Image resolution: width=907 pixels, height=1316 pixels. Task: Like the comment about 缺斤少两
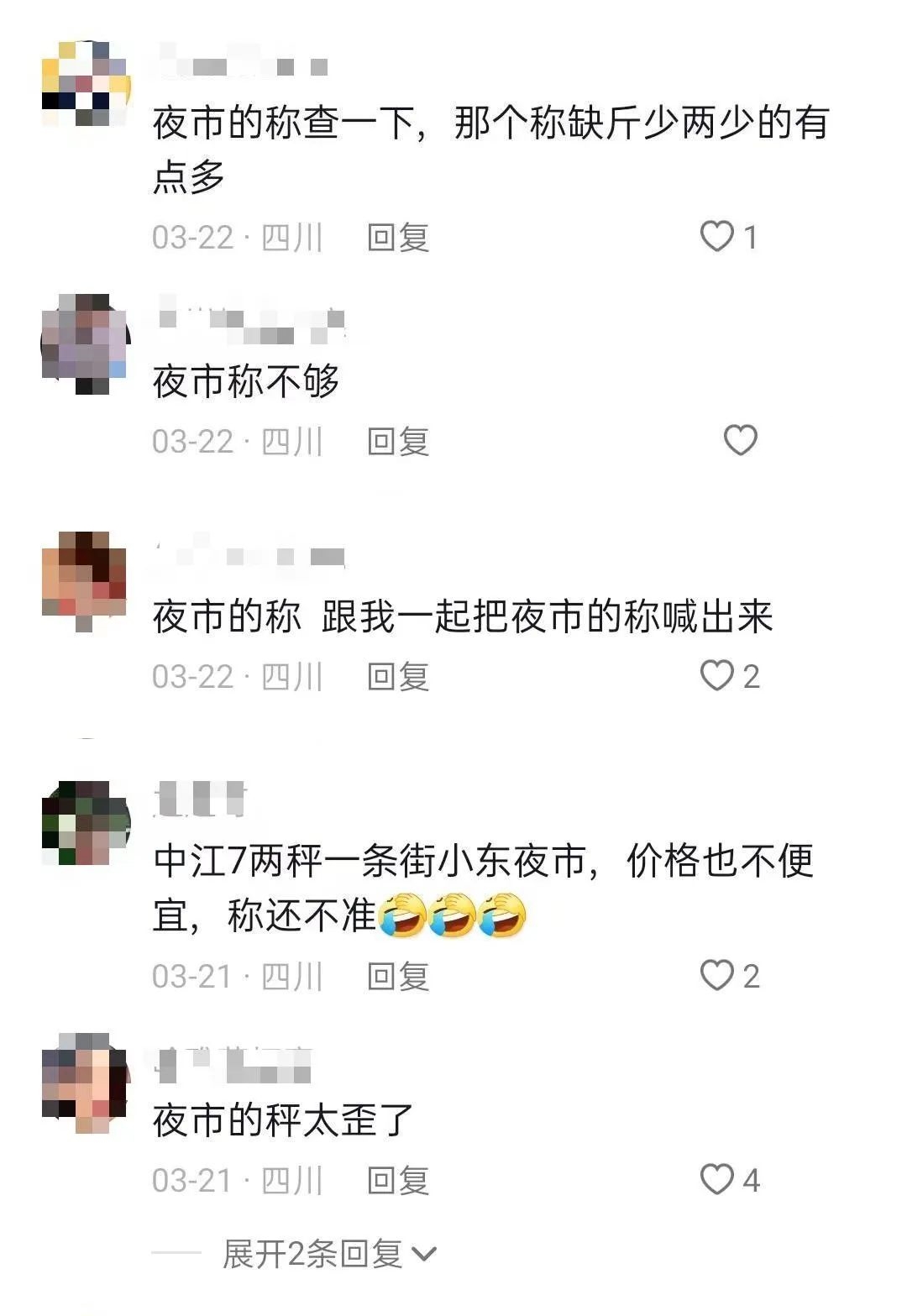(x=717, y=237)
